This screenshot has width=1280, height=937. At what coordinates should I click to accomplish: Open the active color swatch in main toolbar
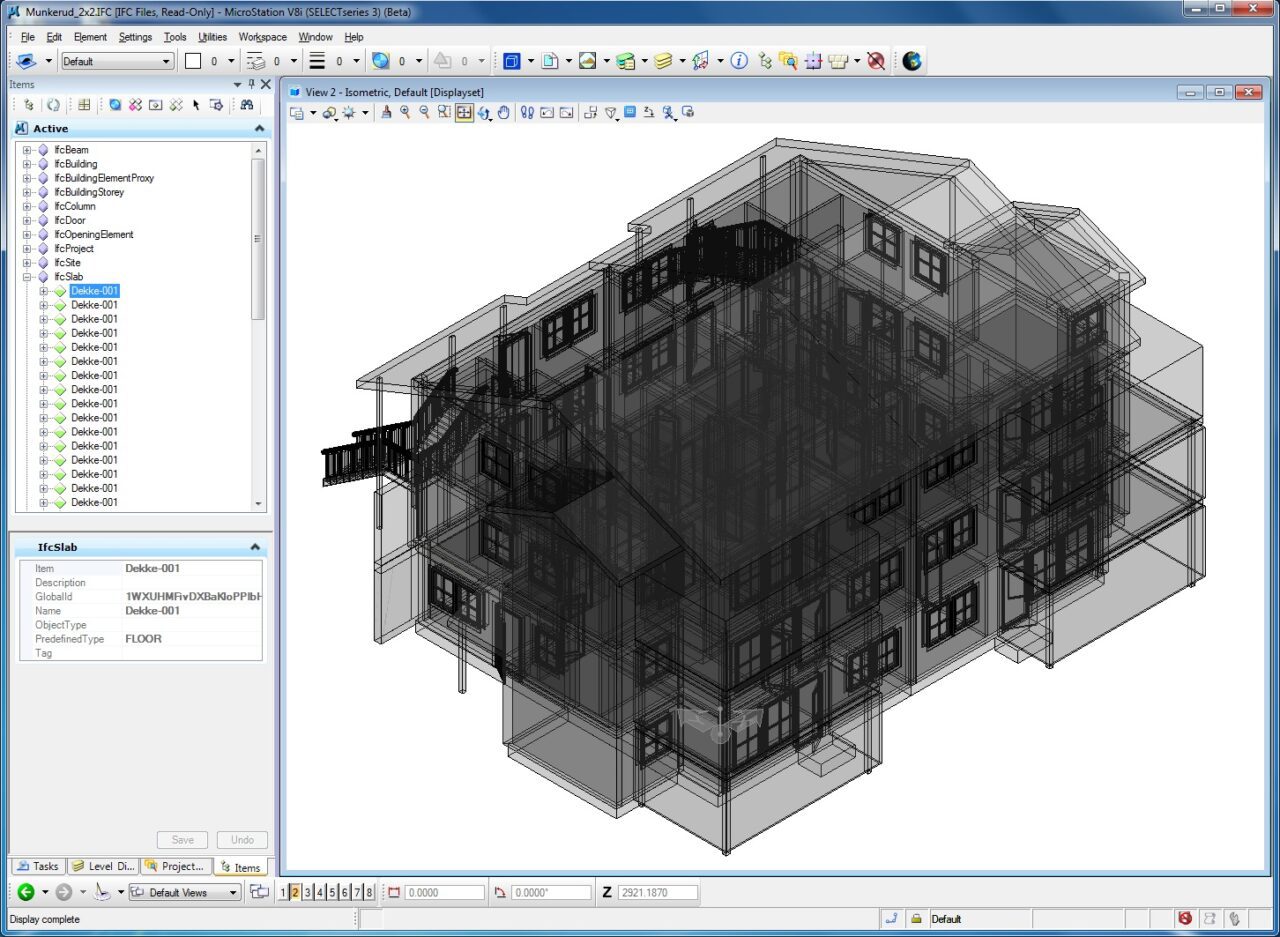click(193, 61)
